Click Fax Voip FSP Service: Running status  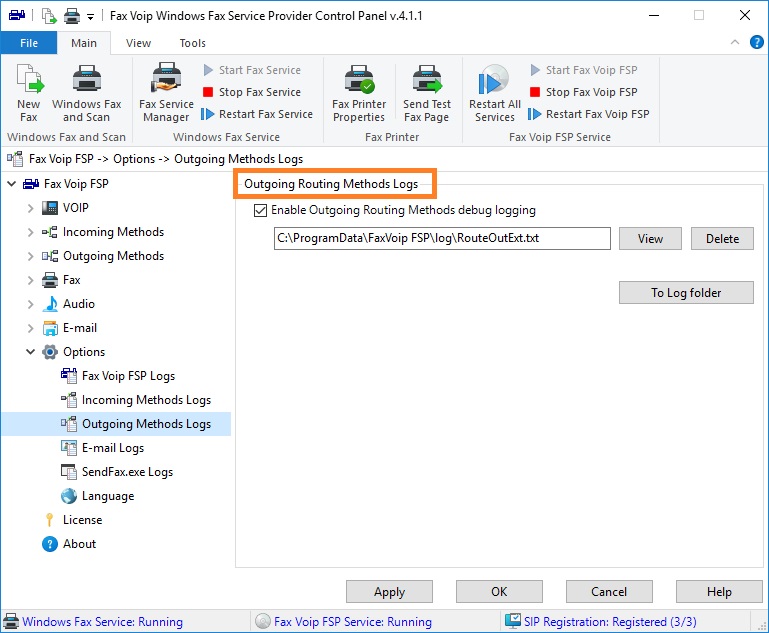tap(353, 622)
